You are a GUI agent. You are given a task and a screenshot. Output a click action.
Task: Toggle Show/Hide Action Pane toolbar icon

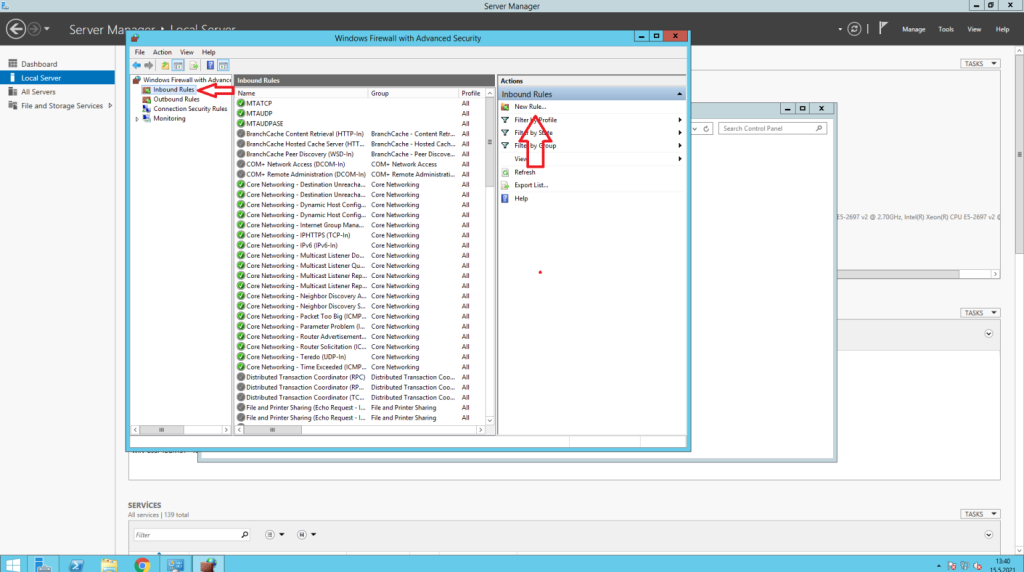(x=223, y=65)
